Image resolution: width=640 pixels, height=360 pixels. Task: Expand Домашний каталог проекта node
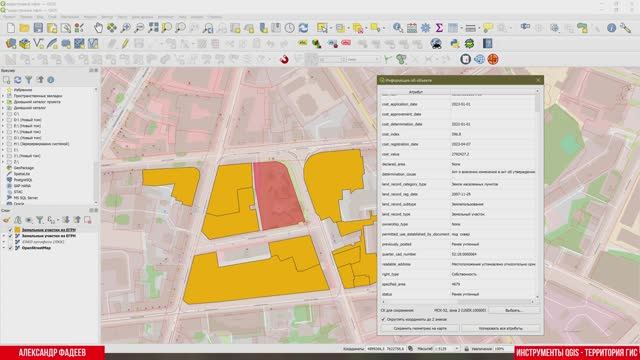(3, 102)
